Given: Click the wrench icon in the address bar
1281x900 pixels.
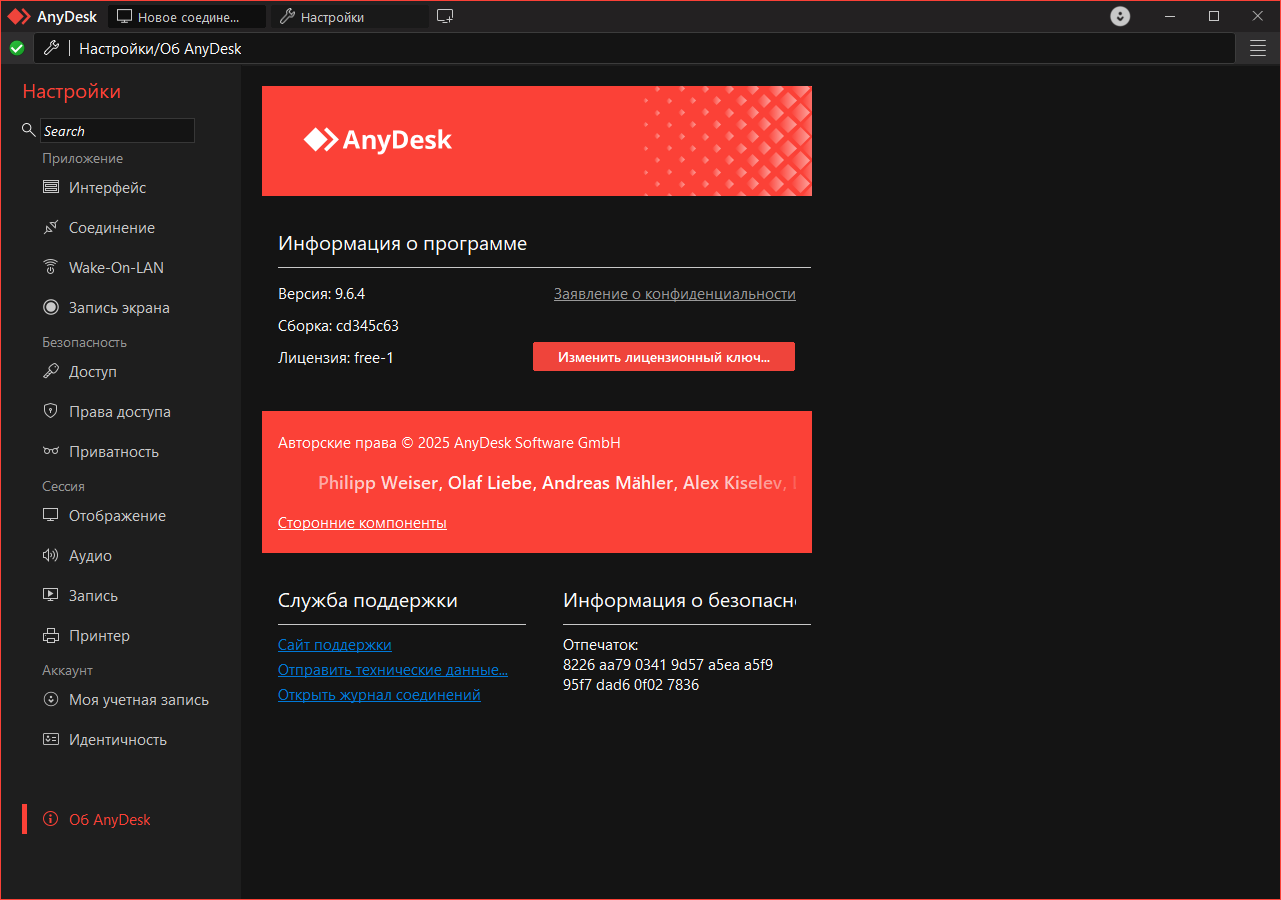Looking at the screenshot, I should (52, 48).
